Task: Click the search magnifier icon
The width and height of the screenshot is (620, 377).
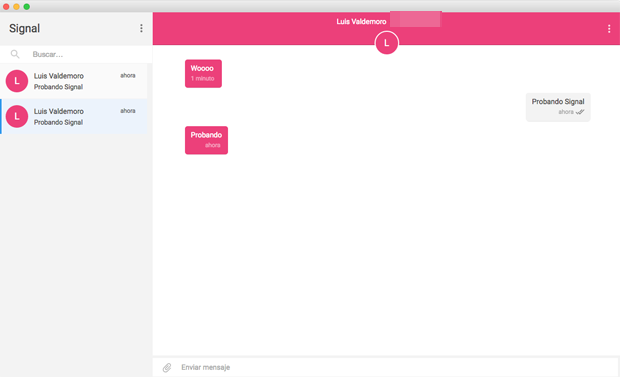Action: [15, 54]
